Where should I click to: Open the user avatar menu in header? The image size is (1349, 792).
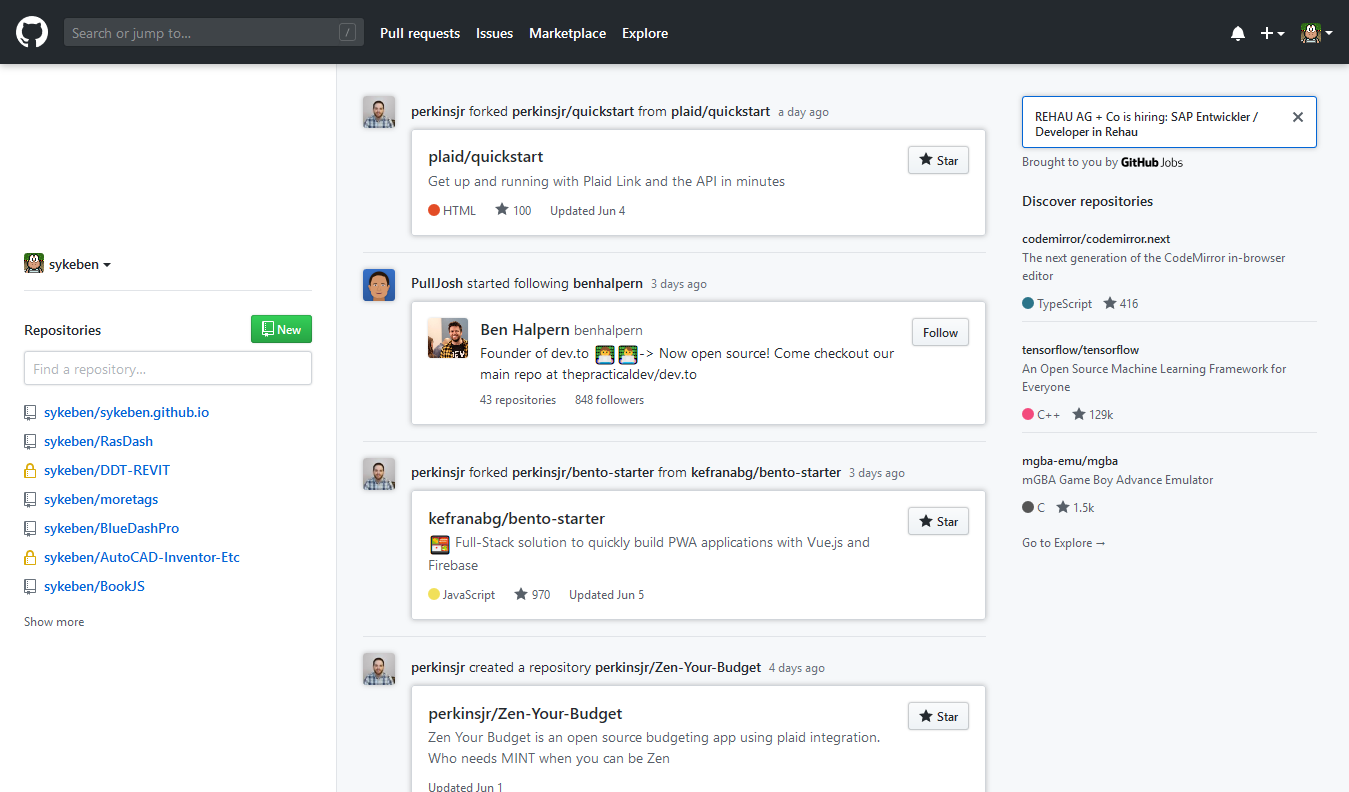click(x=1316, y=33)
